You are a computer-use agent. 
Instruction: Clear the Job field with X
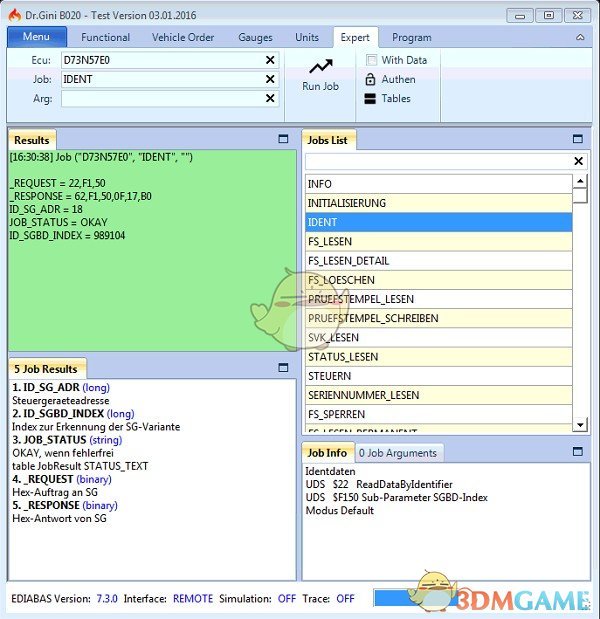coord(270,79)
